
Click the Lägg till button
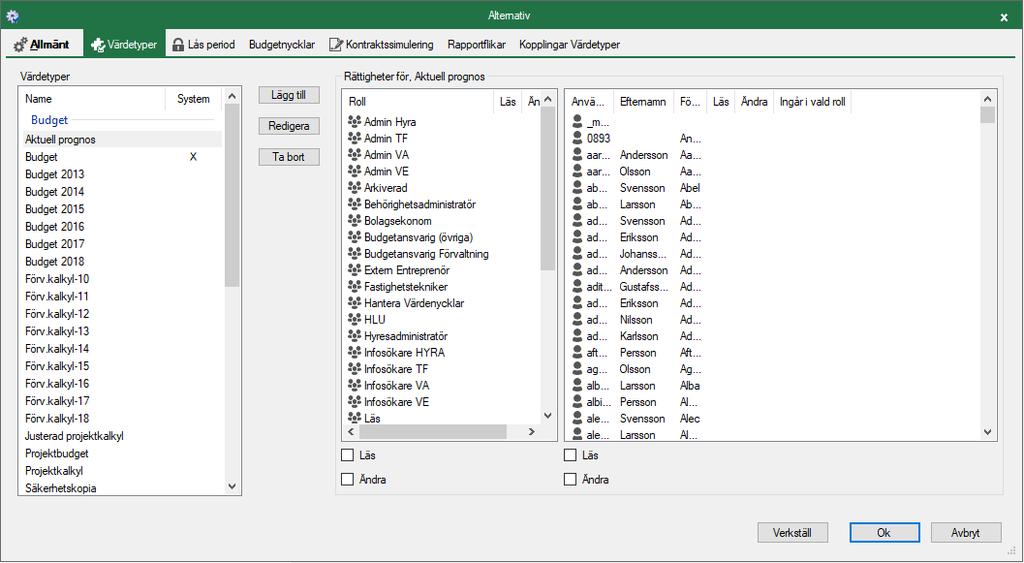pos(289,95)
